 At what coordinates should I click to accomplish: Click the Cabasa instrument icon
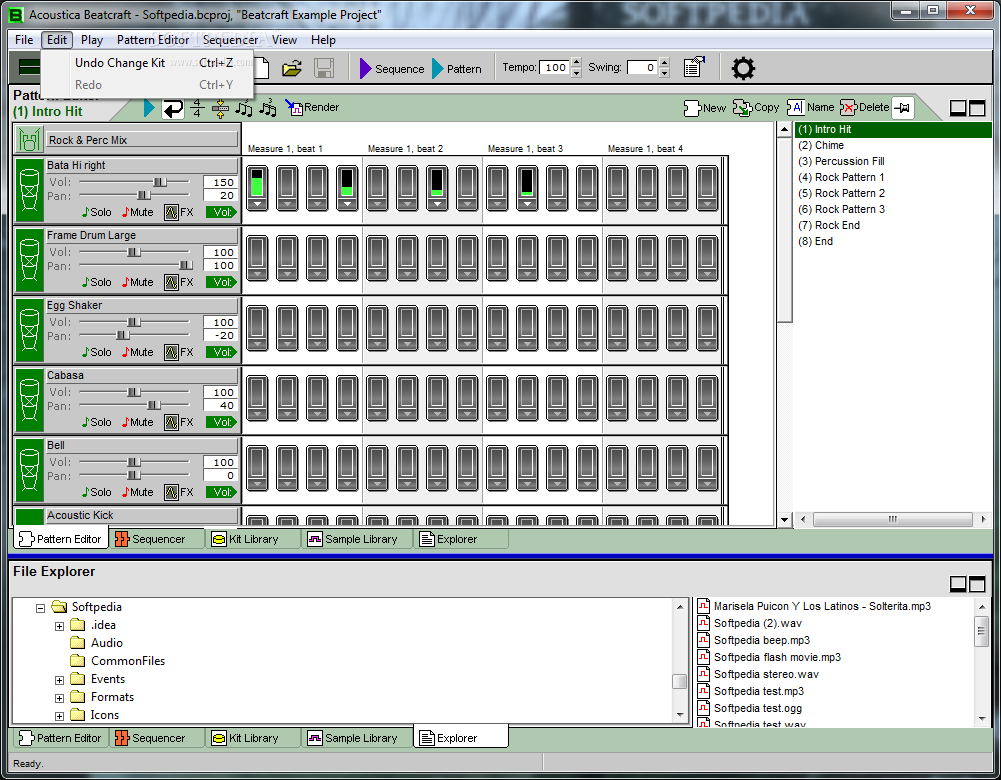coord(29,400)
